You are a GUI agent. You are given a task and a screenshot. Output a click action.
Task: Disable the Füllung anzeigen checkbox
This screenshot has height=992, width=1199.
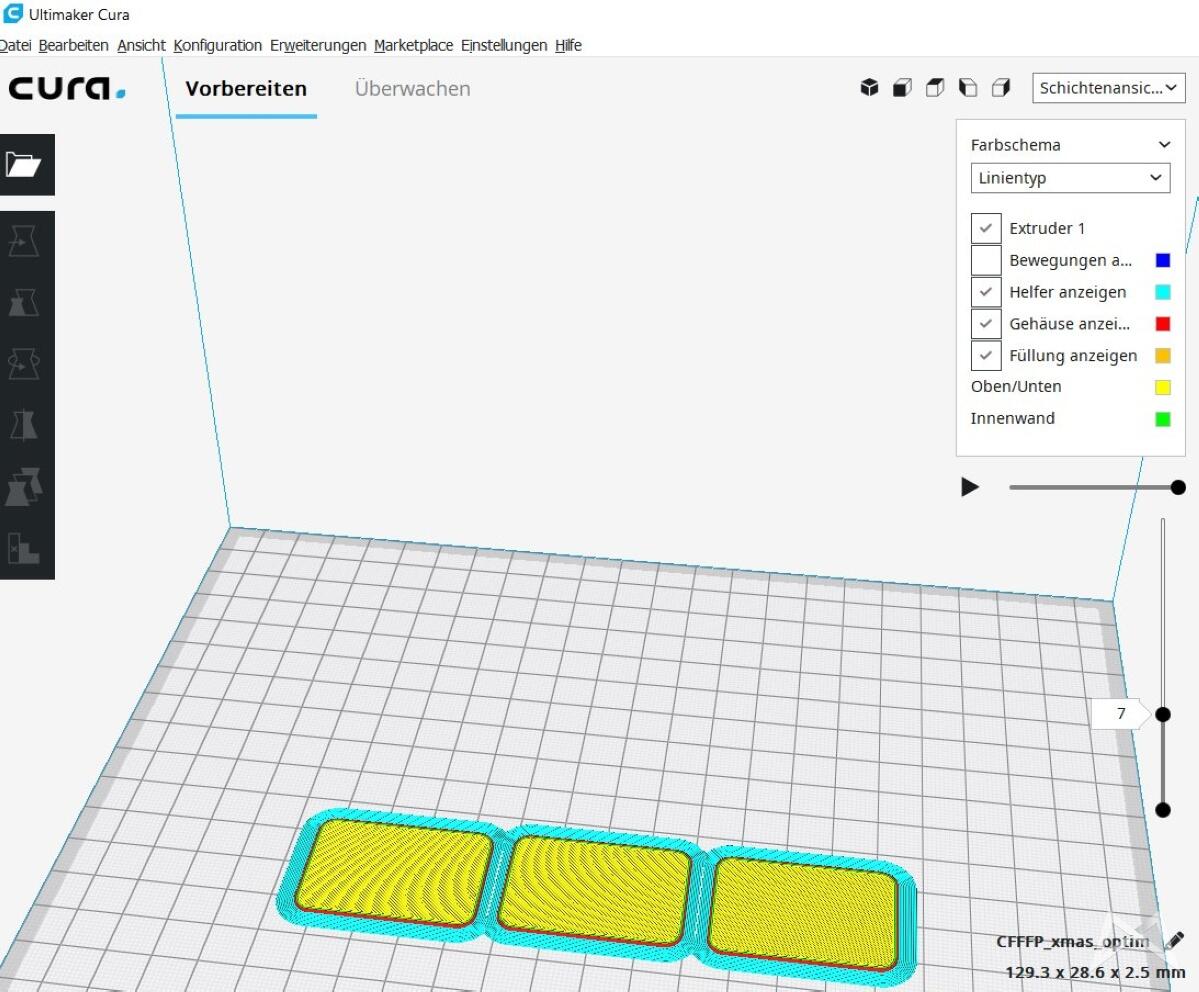pos(986,355)
